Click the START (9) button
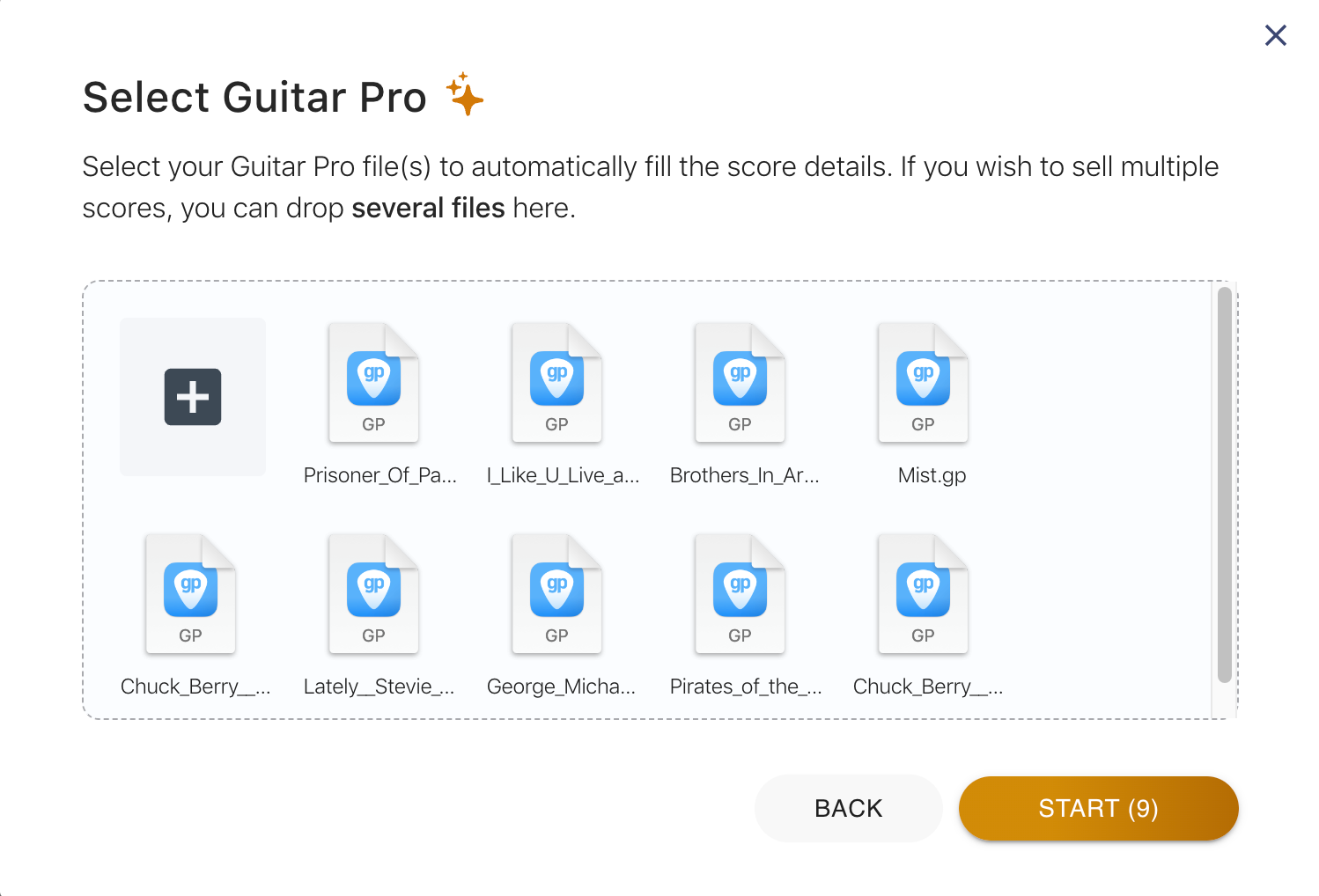The image size is (1319, 896). click(1098, 808)
